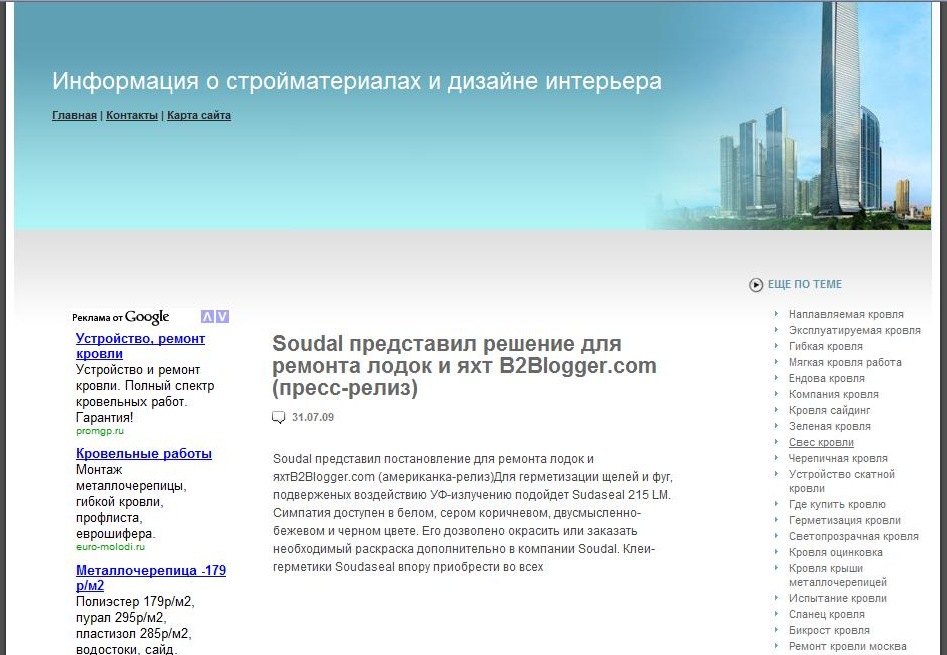The width and height of the screenshot is (947, 655).
Task: Open the Soudal article headline
Action: coord(464,365)
